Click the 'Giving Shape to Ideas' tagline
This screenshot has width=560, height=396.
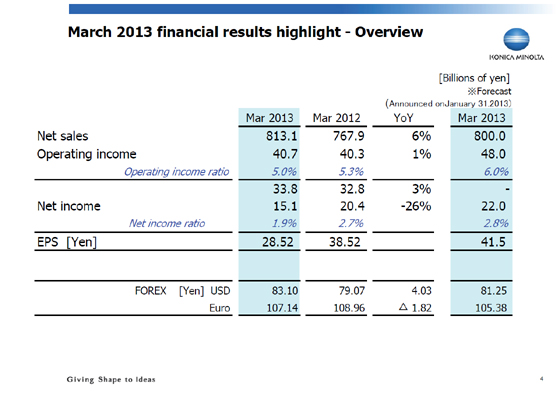[x=111, y=380]
